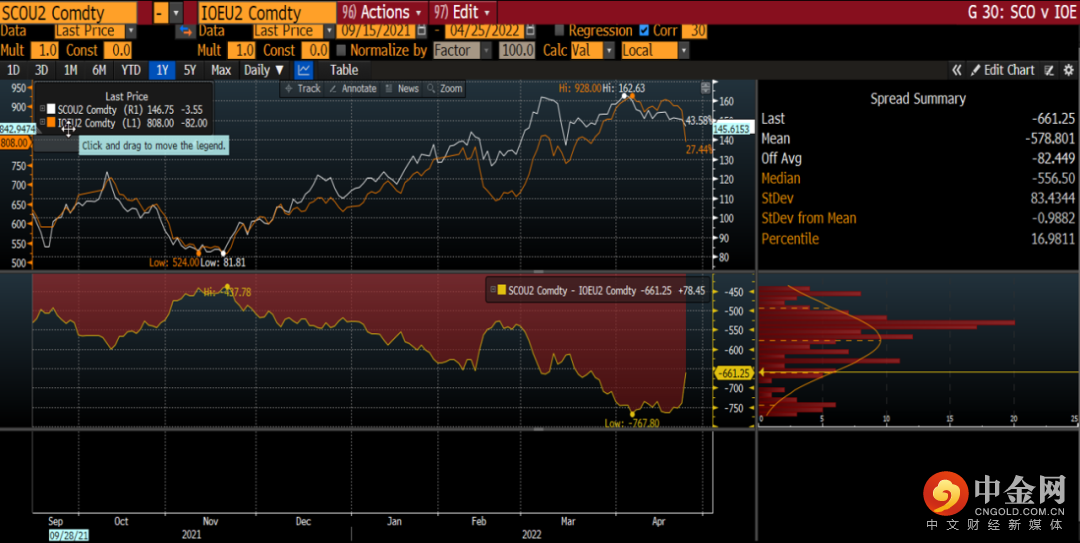
Task: Click the line chart type icon
Action: [304, 70]
